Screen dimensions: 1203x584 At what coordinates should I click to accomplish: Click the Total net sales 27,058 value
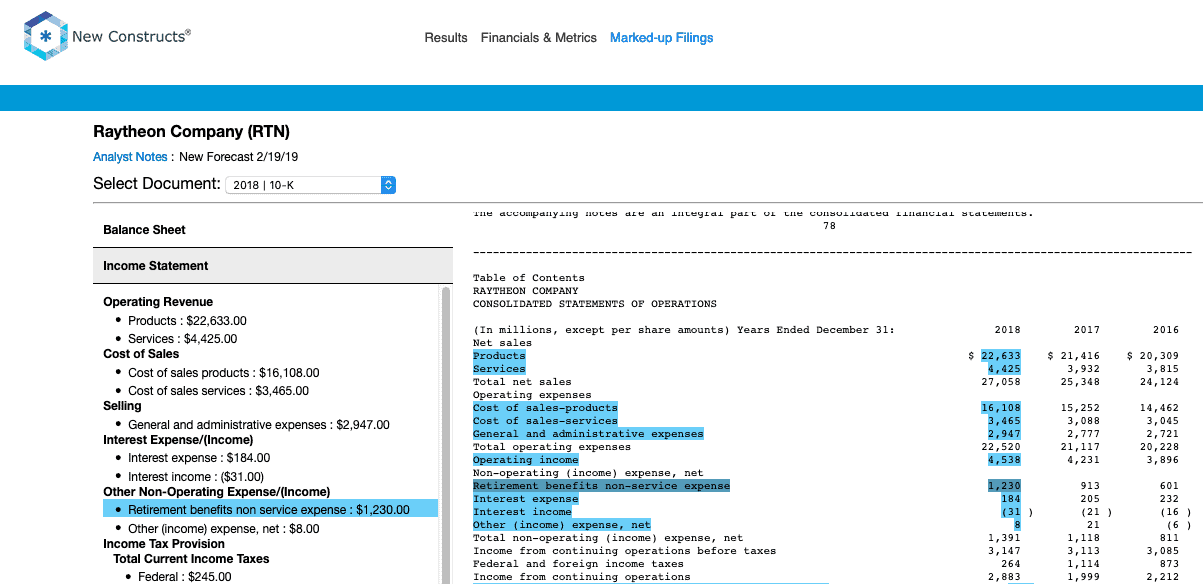point(1001,382)
